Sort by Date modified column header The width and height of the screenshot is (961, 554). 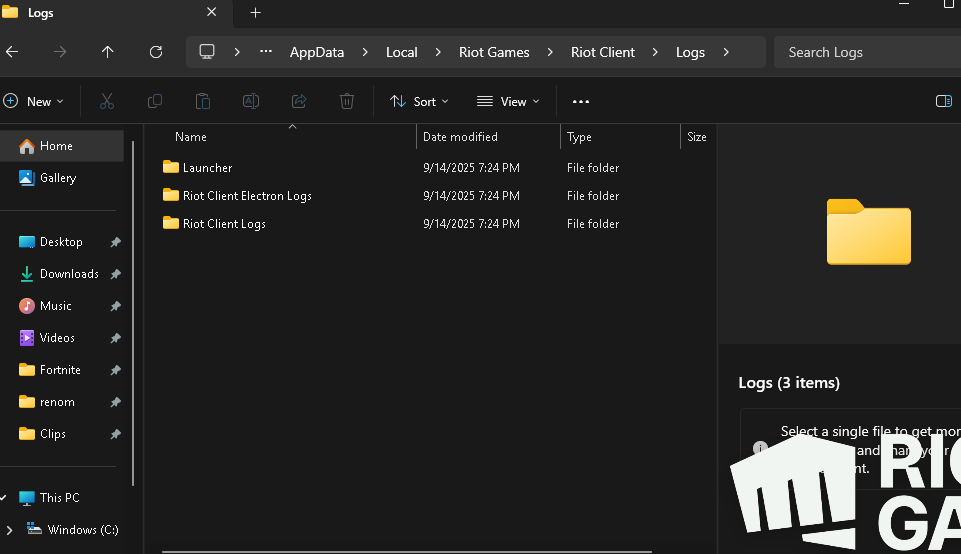488,137
